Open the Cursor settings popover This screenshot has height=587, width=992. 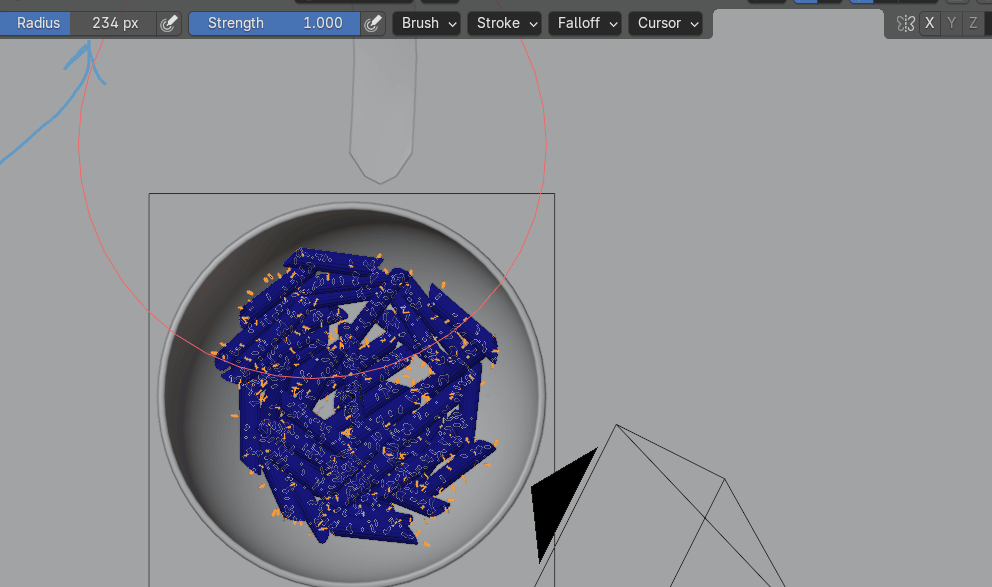664,23
